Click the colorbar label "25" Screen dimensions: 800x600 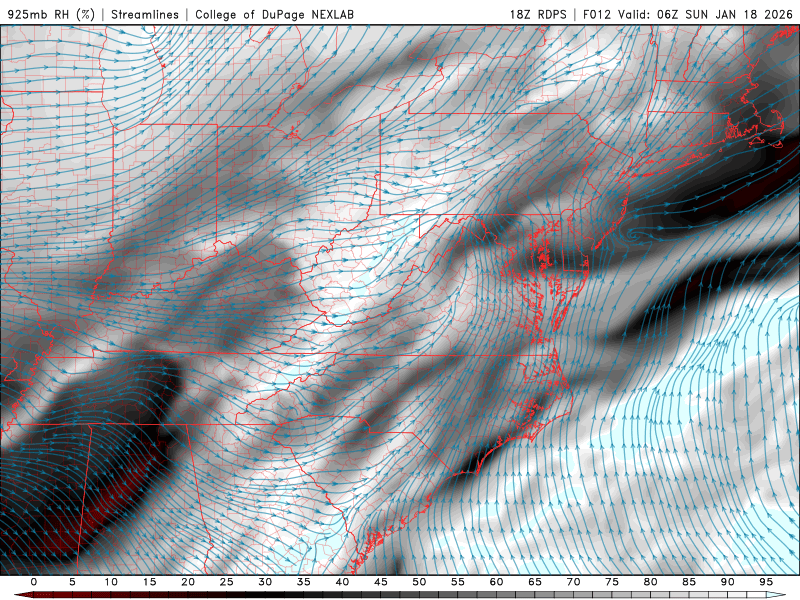point(227,582)
